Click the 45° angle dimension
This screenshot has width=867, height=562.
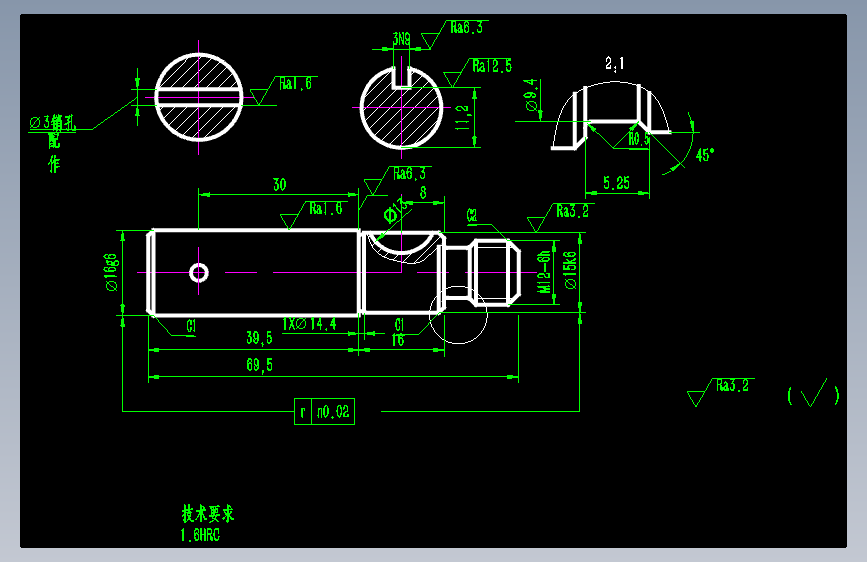tap(704, 155)
